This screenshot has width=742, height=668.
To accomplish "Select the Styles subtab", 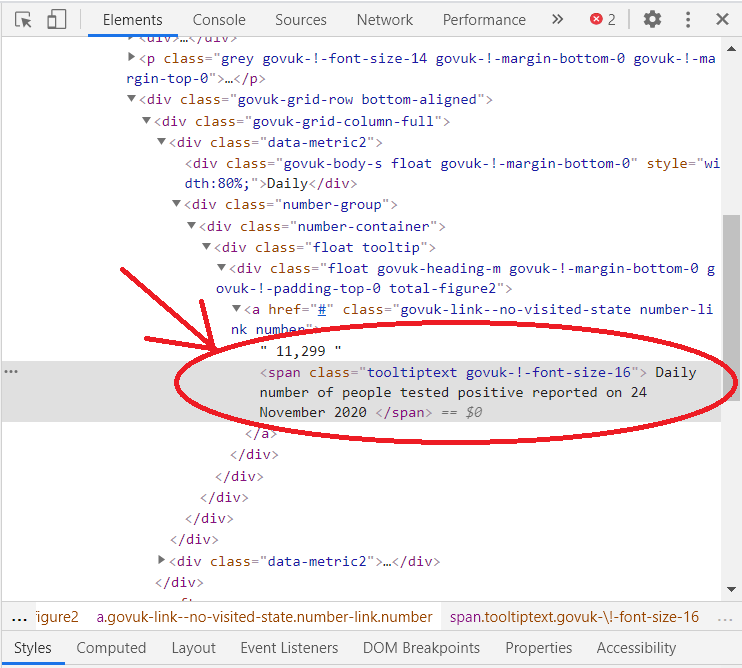I will click(x=33, y=648).
